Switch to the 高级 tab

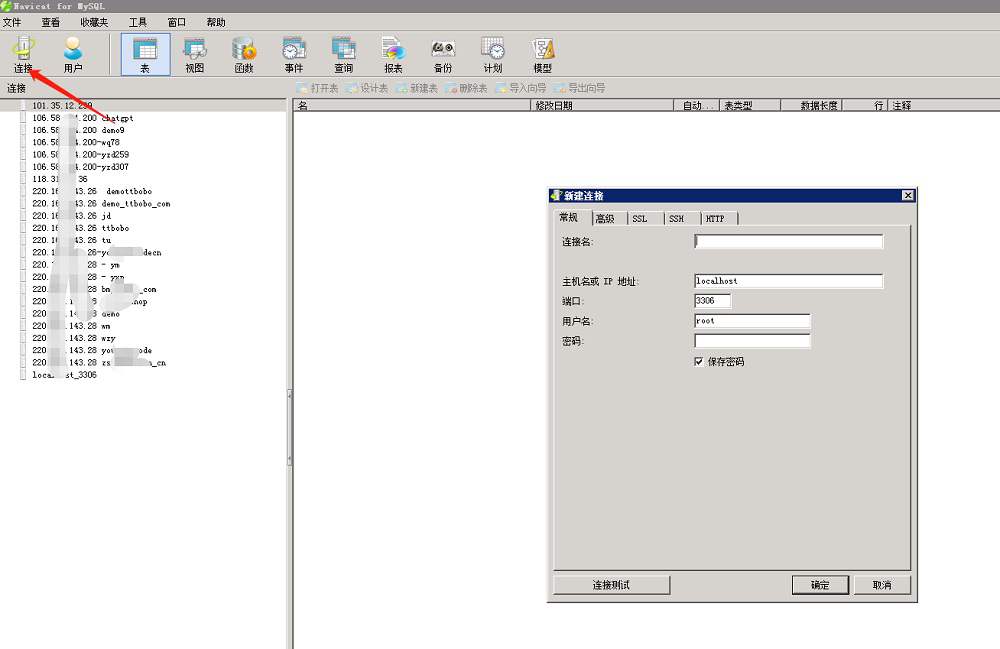[x=605, y=219]
